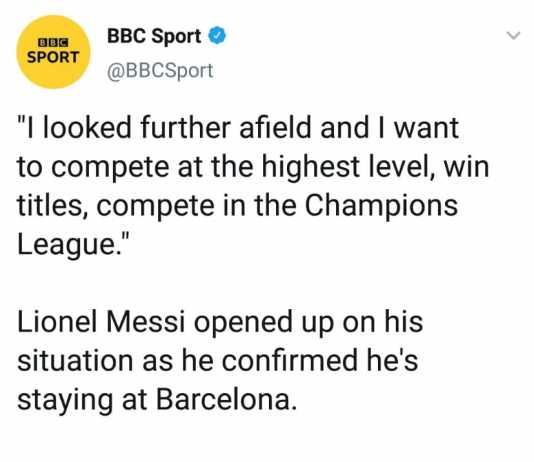Click the BBC blocks logo inside avatar
Viewport: 534px width, 462px height.
(53, 43)
